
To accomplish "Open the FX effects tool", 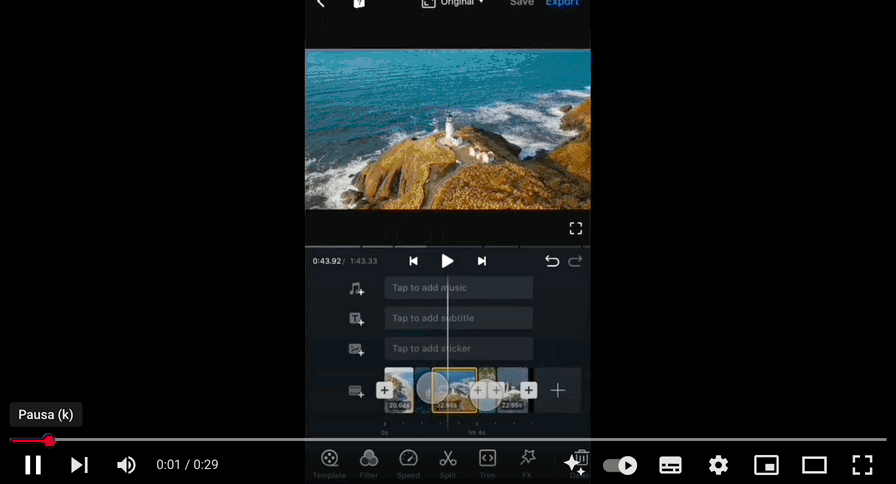I will pos(527,464).
